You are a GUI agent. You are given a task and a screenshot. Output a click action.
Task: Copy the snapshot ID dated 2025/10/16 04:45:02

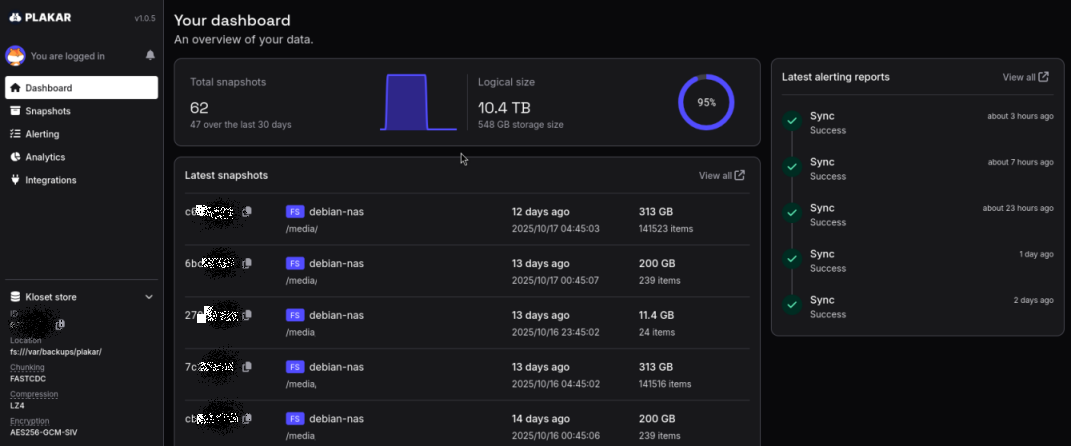(x=247, y=368)
